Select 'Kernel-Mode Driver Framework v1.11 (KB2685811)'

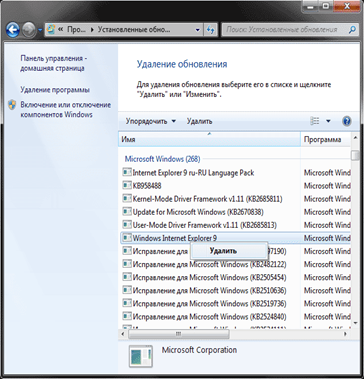click(x=207, y=199)
